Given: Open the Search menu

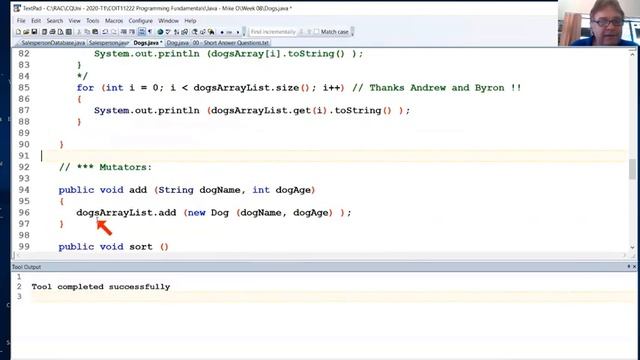Looking at the screenshot, I should click(x=55, y=20).
